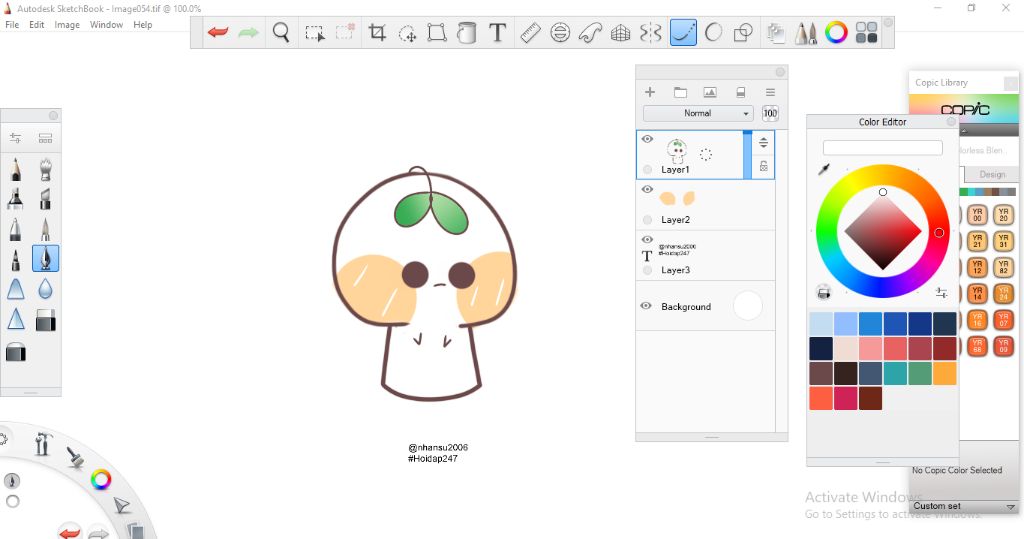Open brush properties sliders icon
The image size is (1024, 539).
click(15, 138)
